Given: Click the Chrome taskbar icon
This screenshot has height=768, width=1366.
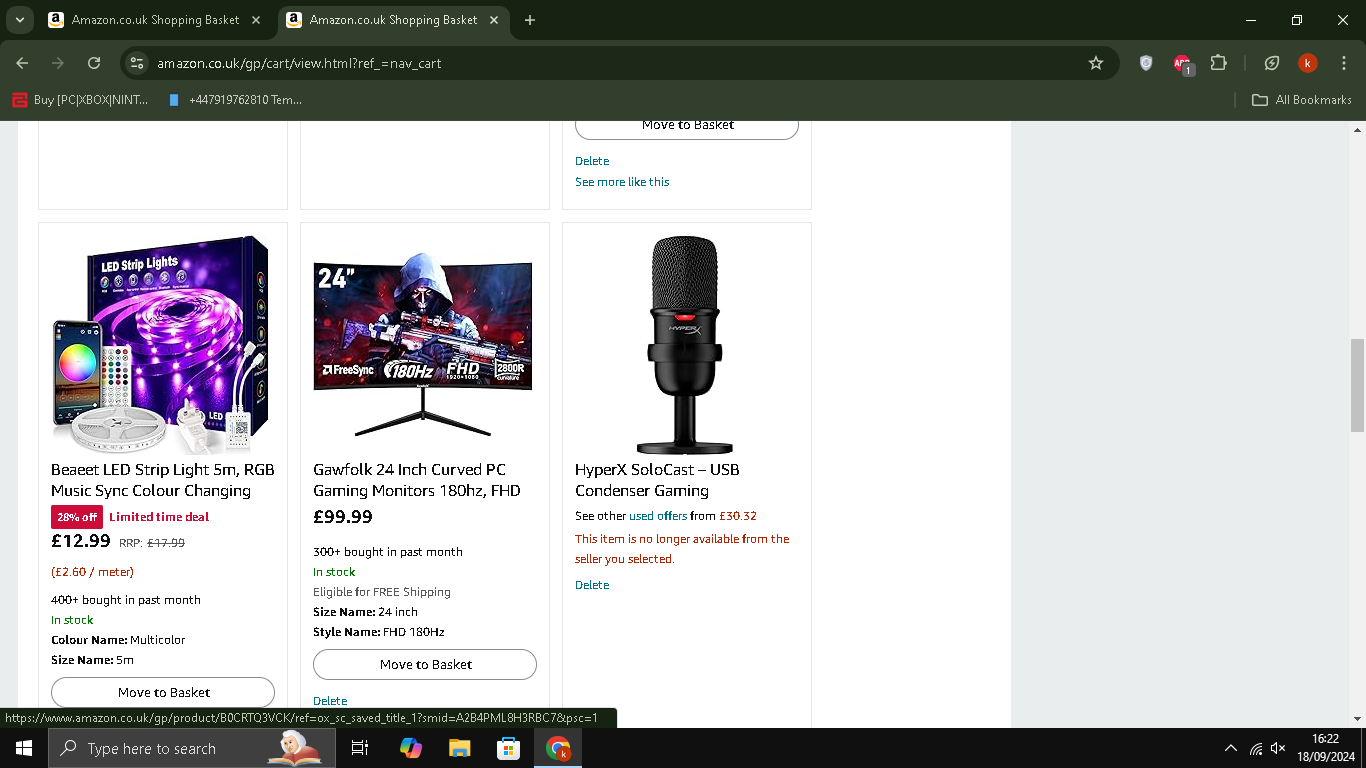Looking at the screenshot, I should coord(558,748).
